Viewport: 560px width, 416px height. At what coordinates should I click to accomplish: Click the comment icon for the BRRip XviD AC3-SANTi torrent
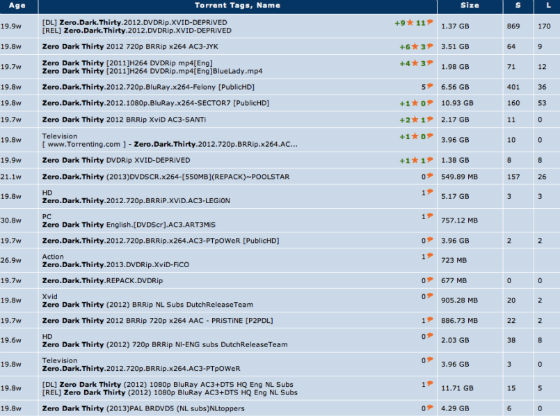pyautogui.click(x=430, y=119)
